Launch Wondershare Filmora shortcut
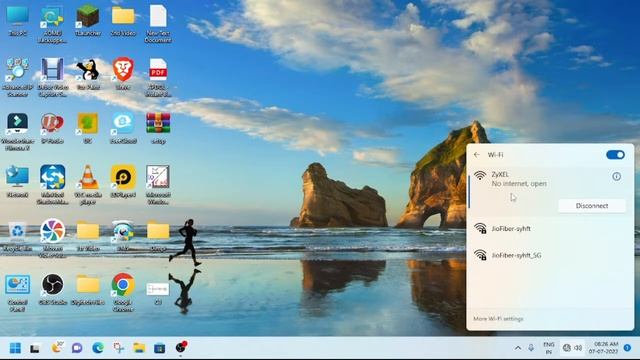This screenshot has height=360, width=640. point(18,131)
